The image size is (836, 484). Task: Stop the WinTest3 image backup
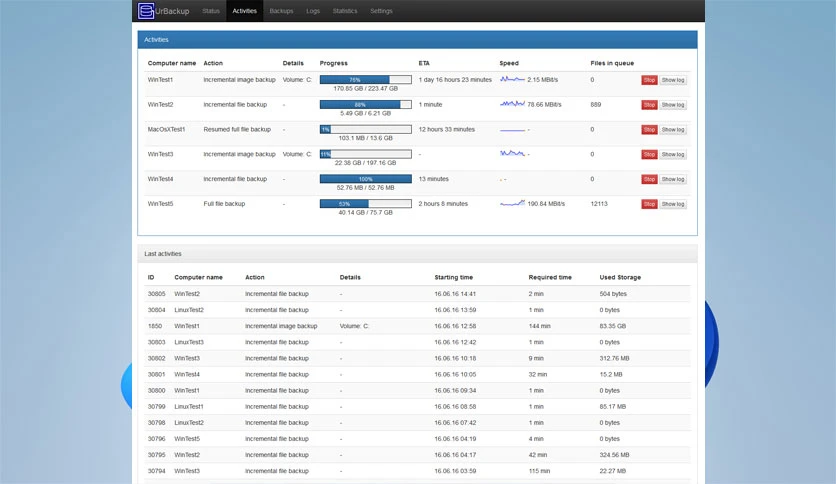coord(649,155)
